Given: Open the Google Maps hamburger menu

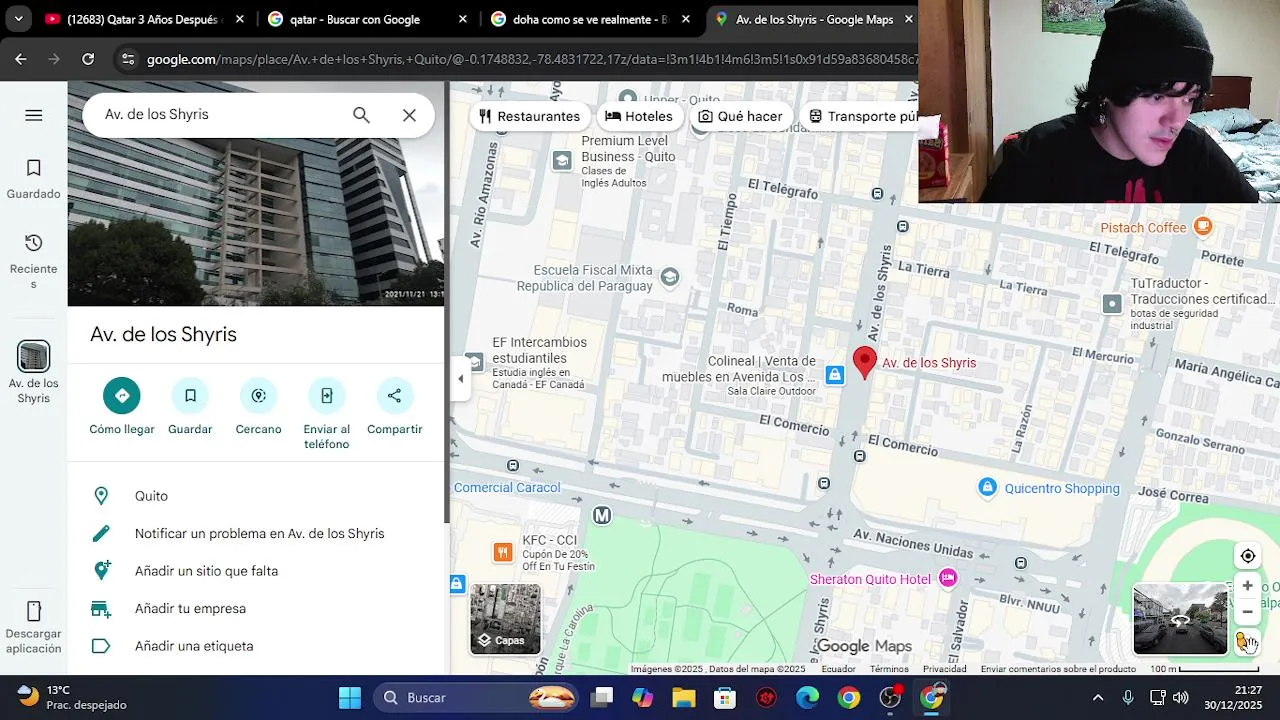Looking at the screenshot, I should tap(33, 115).
